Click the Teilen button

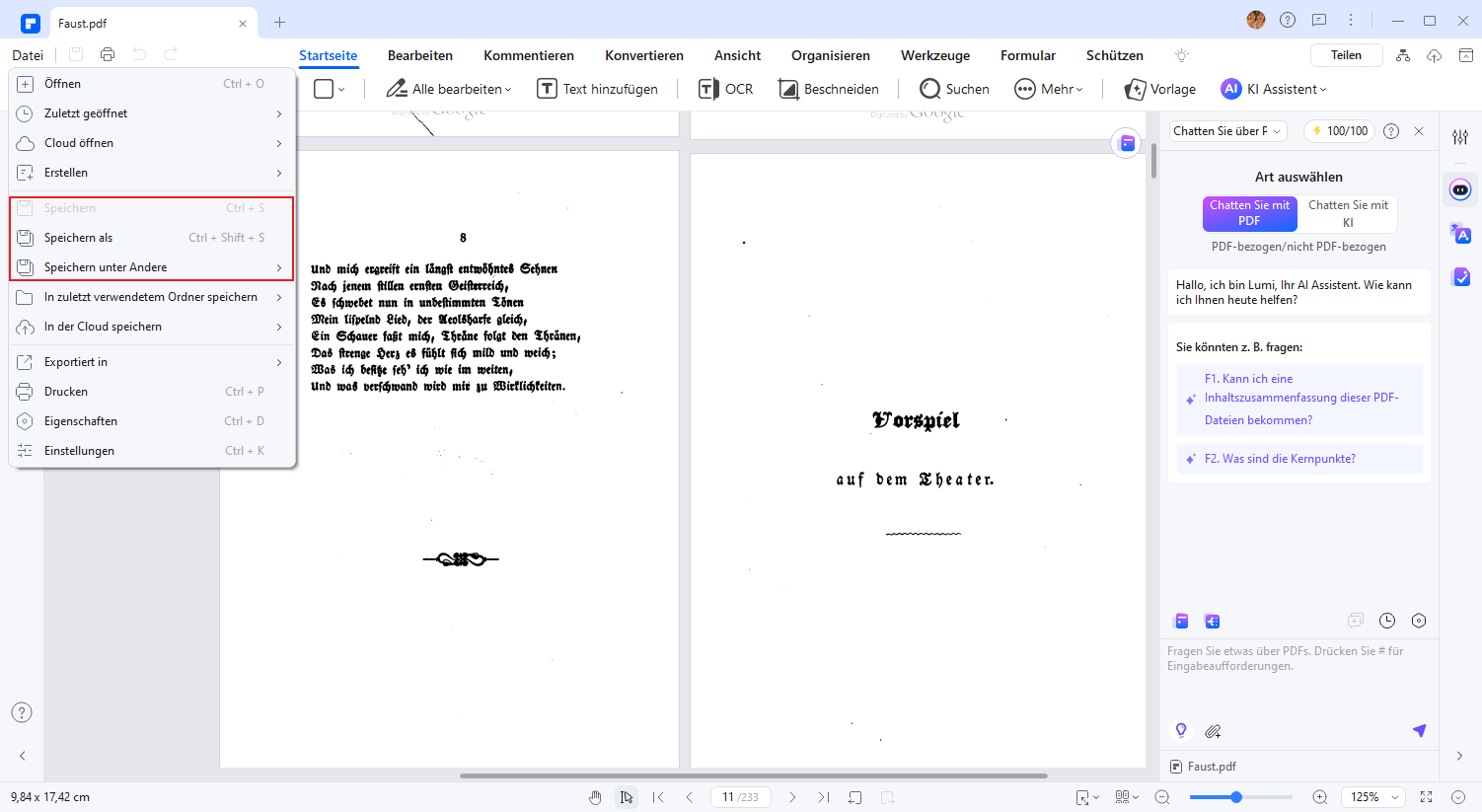[x=1346, y=55]
